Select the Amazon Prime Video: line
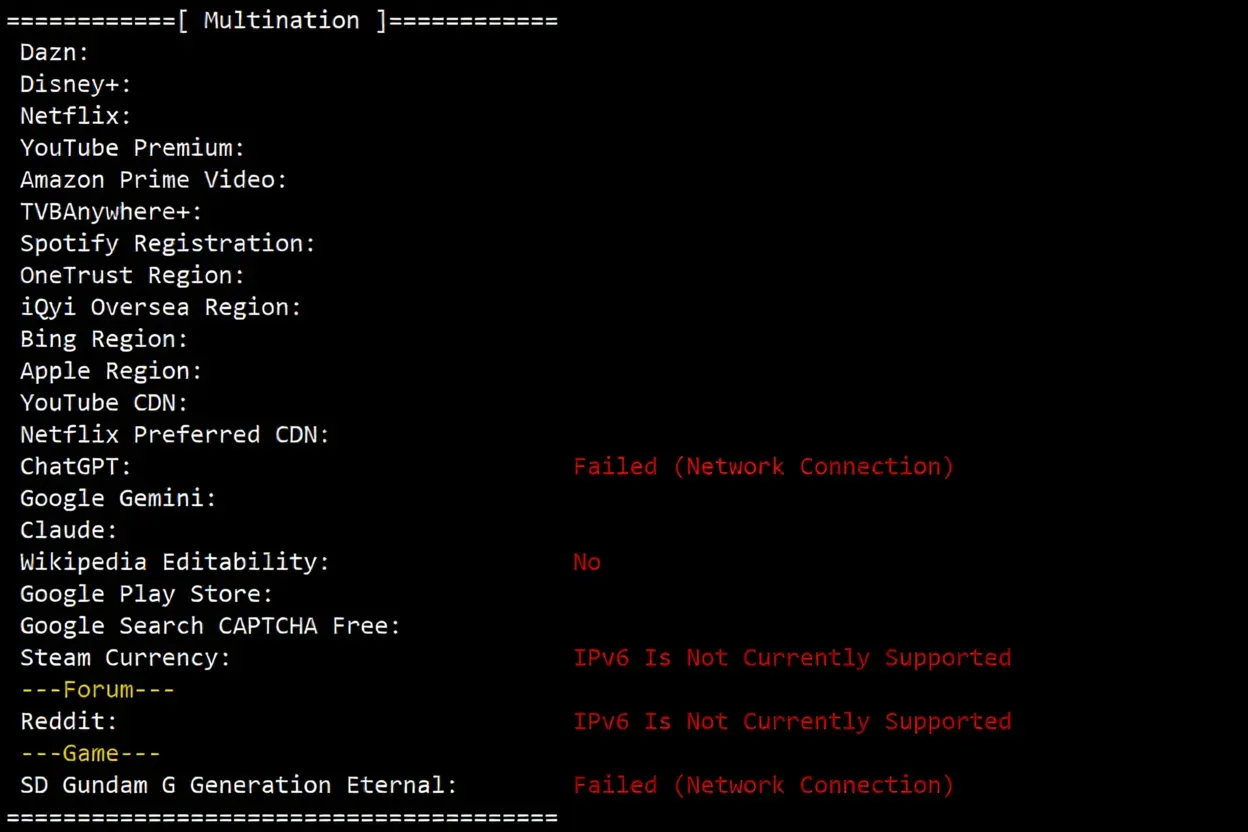The height and width of the screenshot is (832, 1248). (153, 180)
